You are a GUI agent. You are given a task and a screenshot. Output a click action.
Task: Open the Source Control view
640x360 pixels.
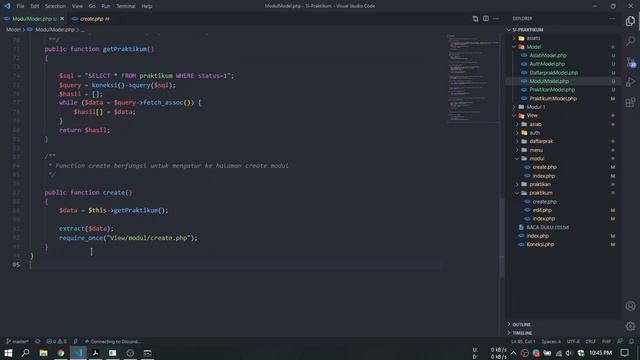coord(630,62)
